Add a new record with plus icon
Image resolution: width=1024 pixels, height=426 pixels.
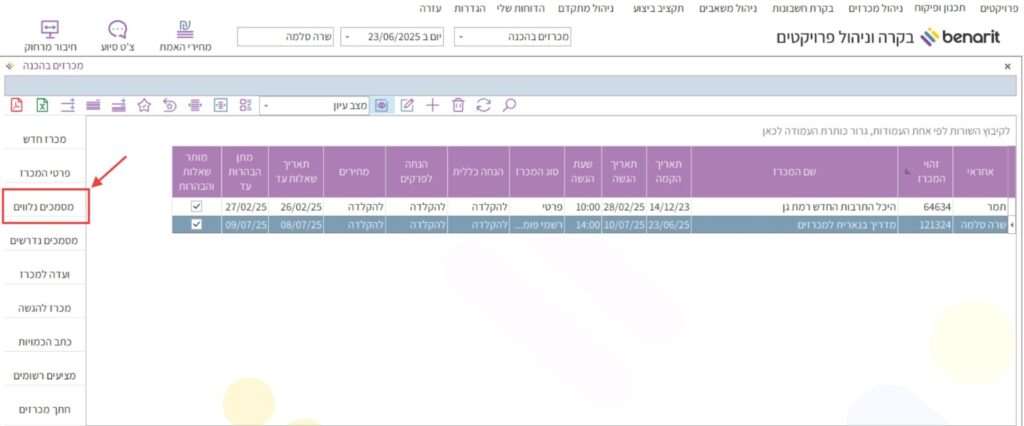coord(432,104)
